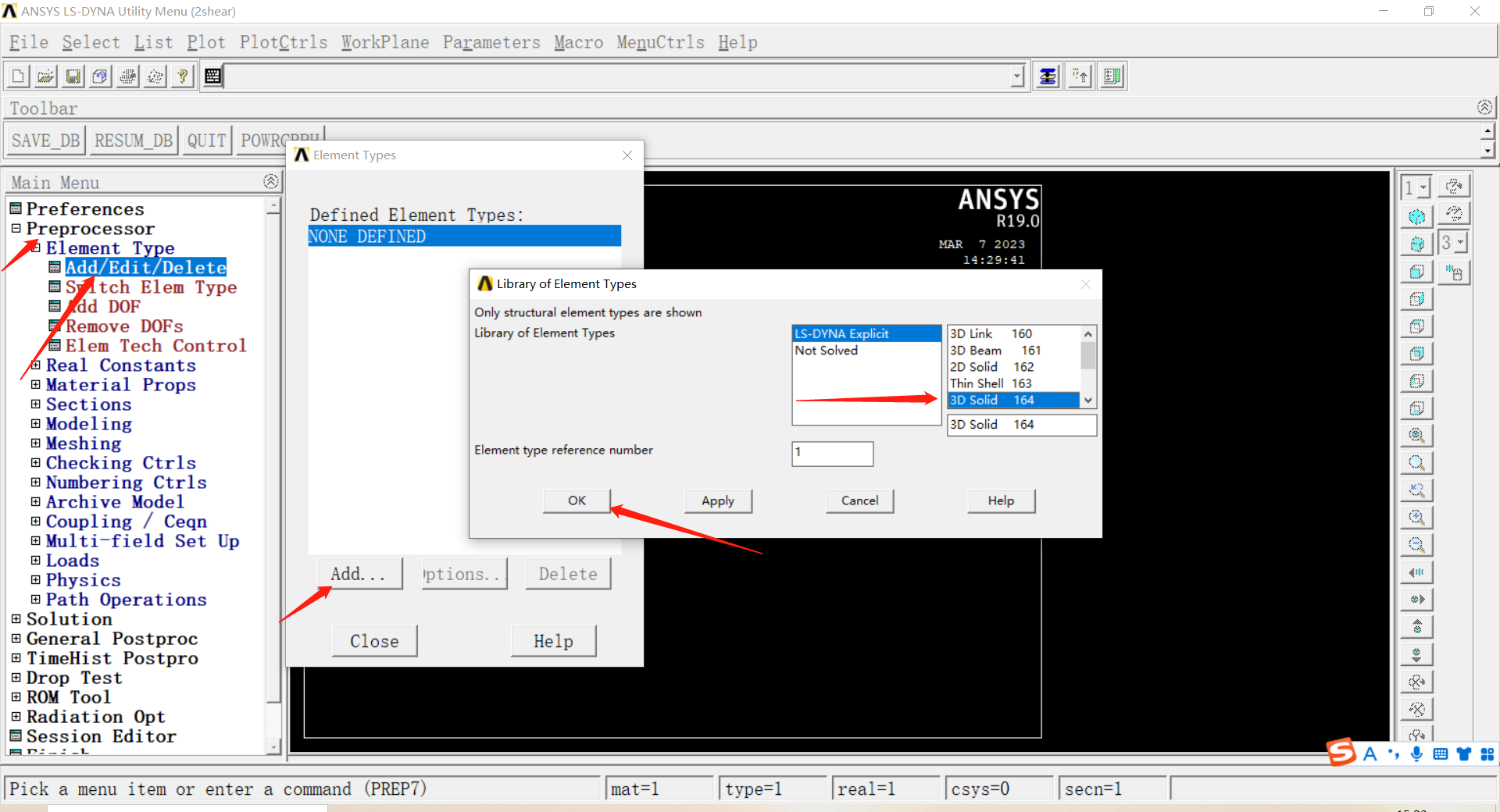Expand the Material Props tree node
This screenshot has width=1500, height=812.
click(x=35, y=384)
